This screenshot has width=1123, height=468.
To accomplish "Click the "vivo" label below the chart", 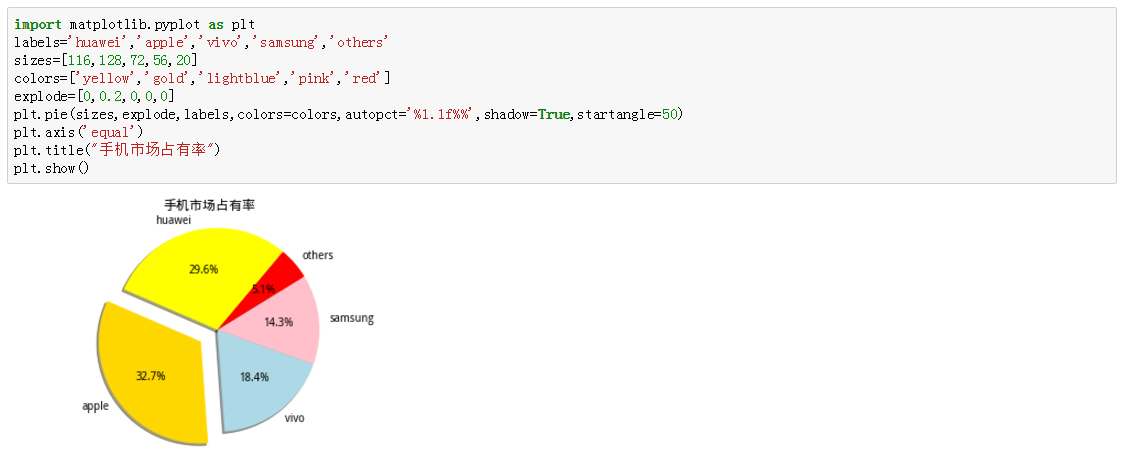I will (x=294, y=418).
